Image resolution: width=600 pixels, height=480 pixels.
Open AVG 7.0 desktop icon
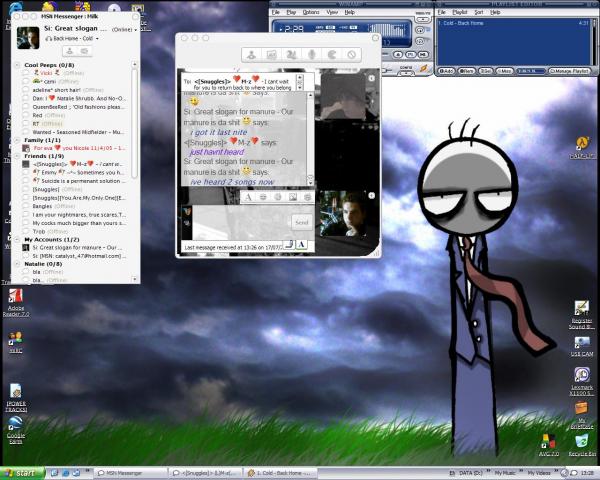point(549,445)
